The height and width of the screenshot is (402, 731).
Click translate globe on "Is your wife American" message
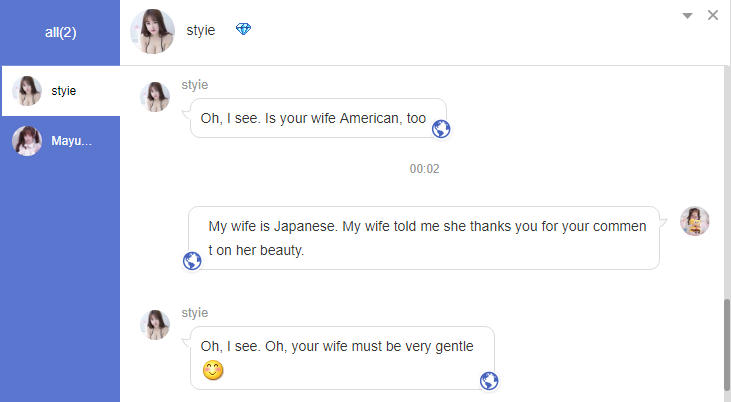(x=441, y=128)
